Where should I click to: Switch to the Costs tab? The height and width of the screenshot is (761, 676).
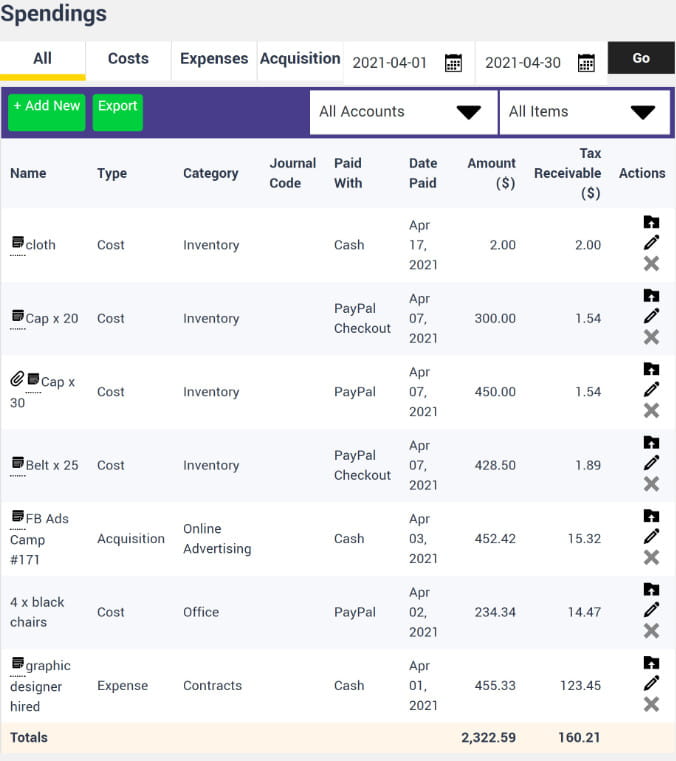[128, 59]
